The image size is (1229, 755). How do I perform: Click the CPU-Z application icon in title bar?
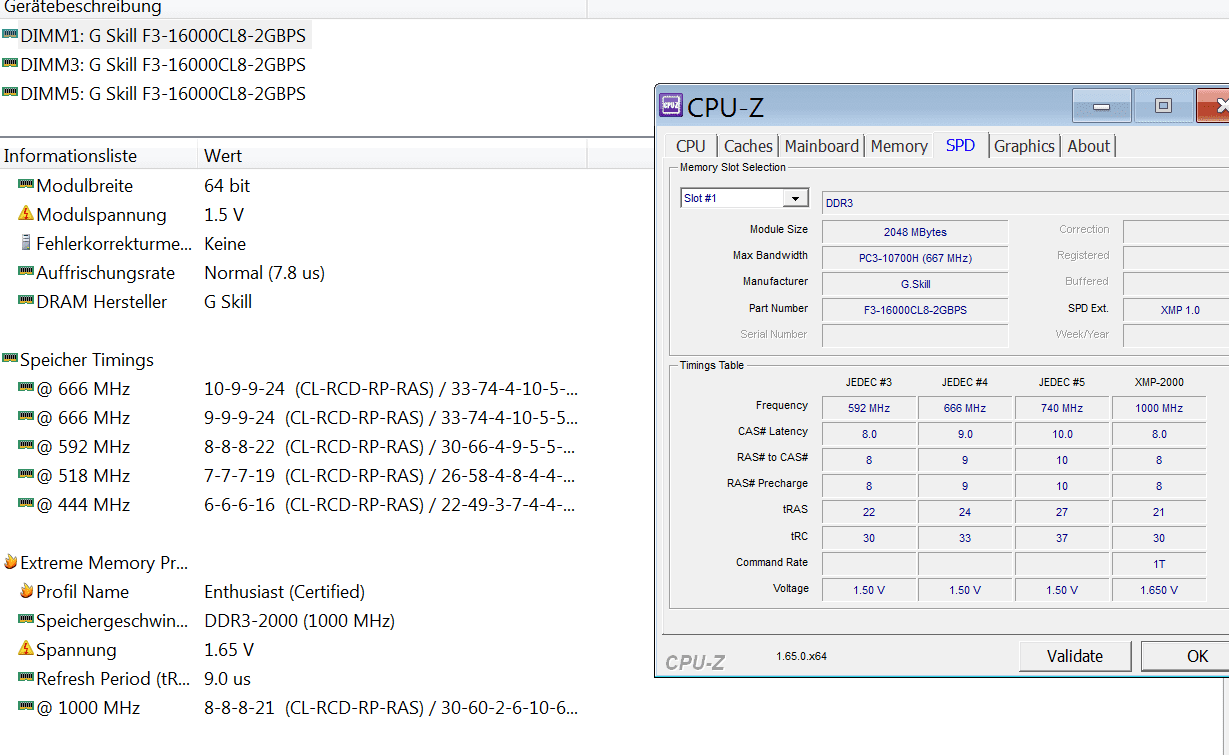point(670,105)
